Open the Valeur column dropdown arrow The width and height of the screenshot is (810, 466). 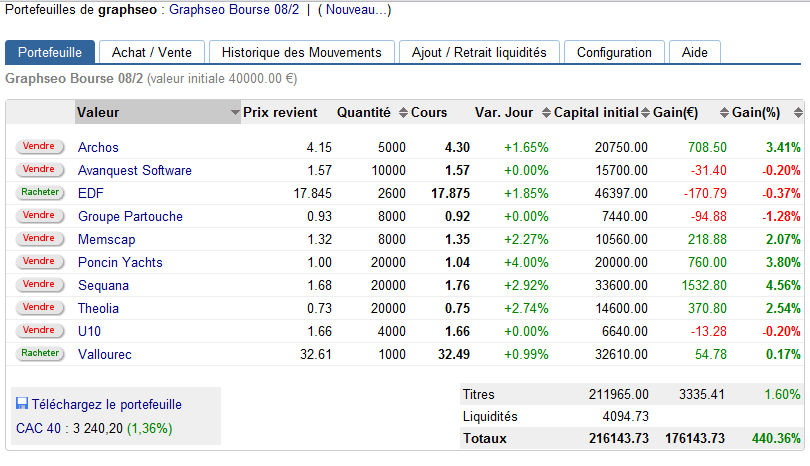(235, 113)
